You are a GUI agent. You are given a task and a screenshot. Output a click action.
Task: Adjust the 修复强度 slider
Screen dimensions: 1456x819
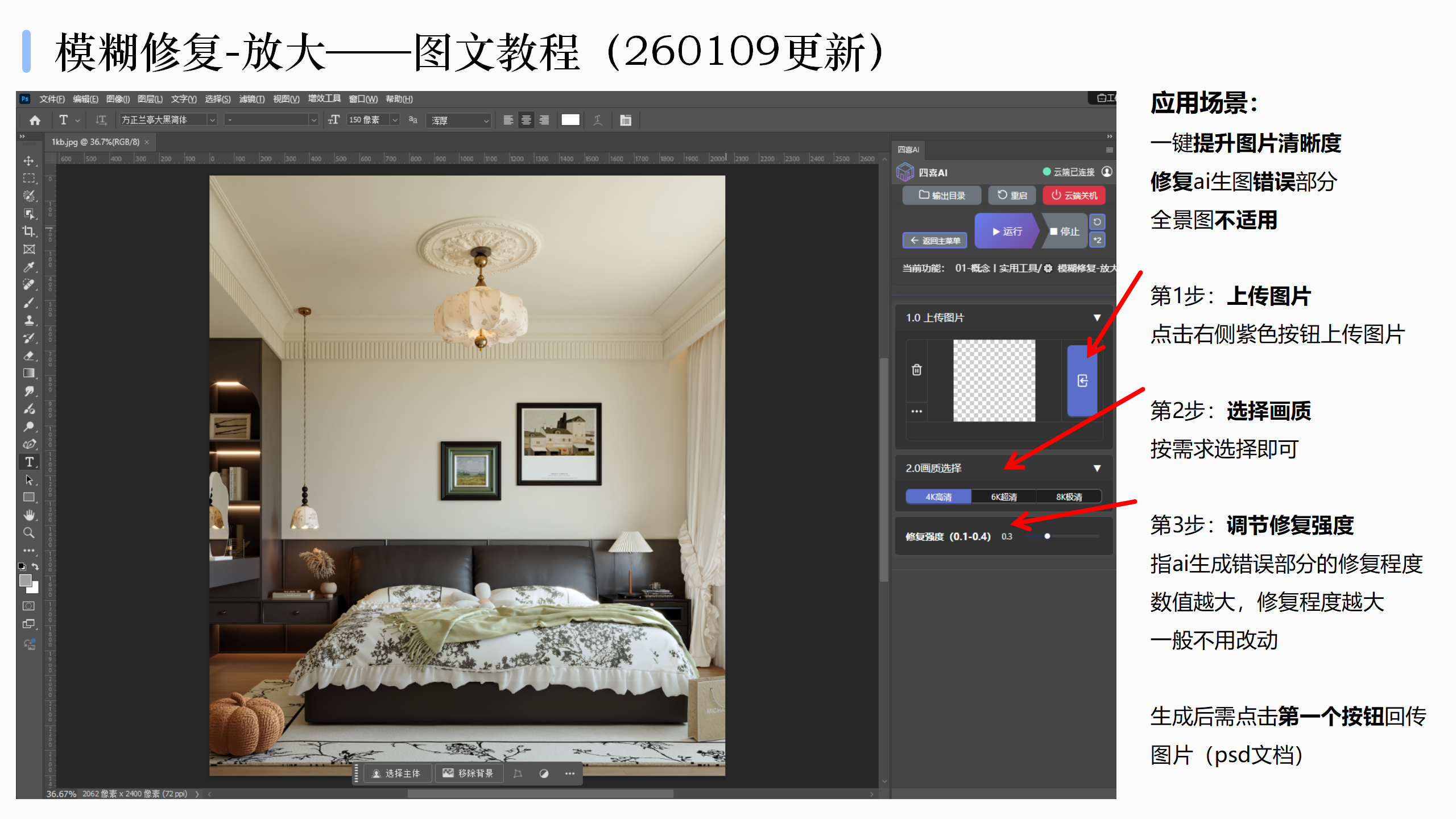tap(1047, 536)
